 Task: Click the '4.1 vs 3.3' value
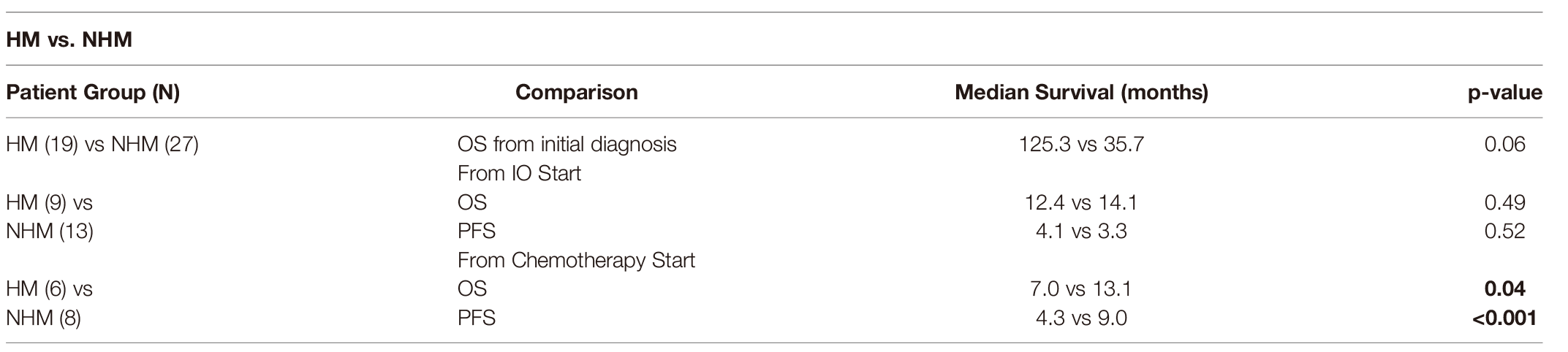(1081, 232)
